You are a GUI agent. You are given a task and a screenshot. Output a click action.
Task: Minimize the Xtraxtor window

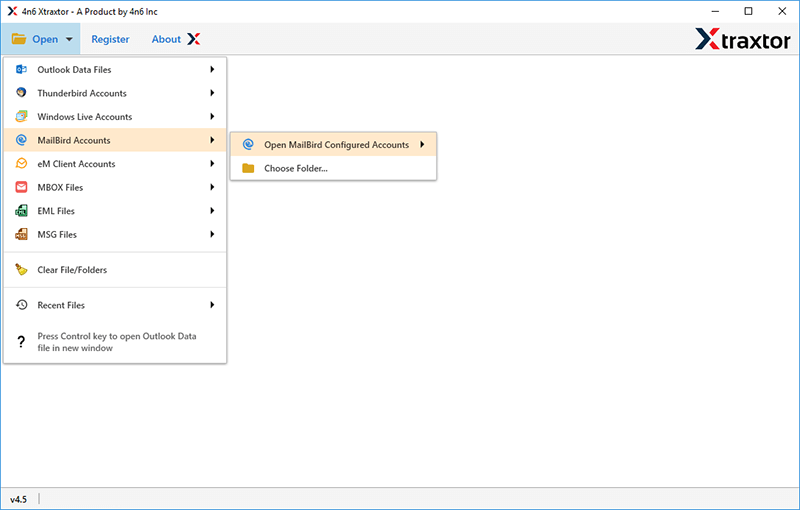click(715, 11)
